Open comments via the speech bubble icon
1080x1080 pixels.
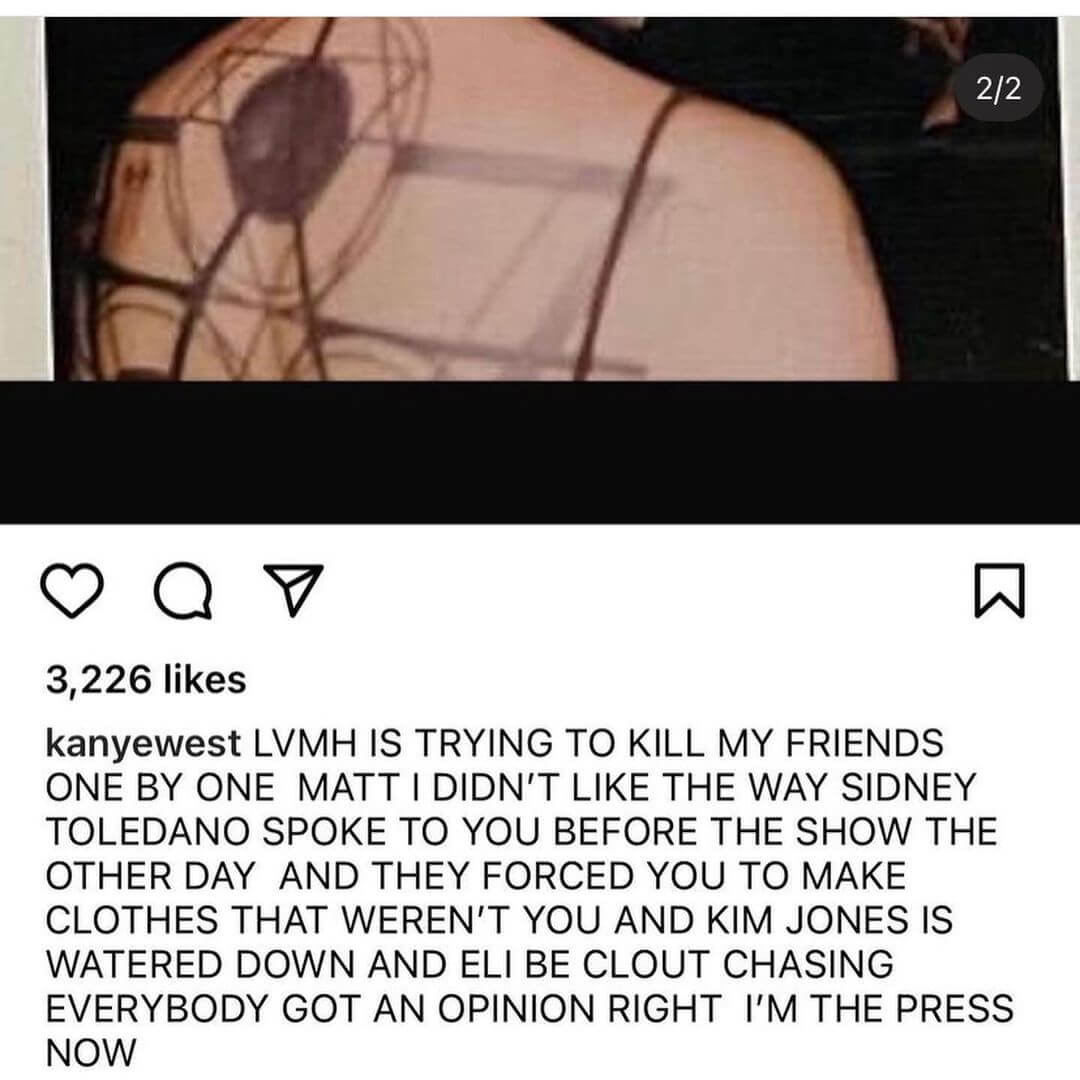183,590
